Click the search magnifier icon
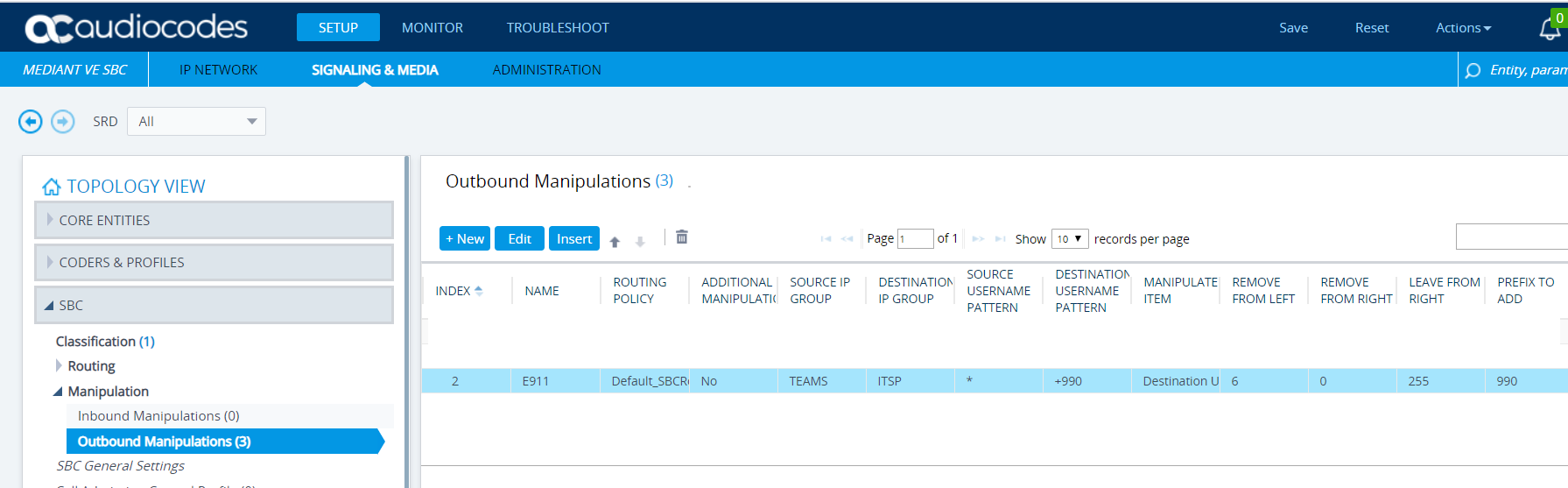Image resolution: width=1568 pixels, height=488 pixels. coord(1473,70)
